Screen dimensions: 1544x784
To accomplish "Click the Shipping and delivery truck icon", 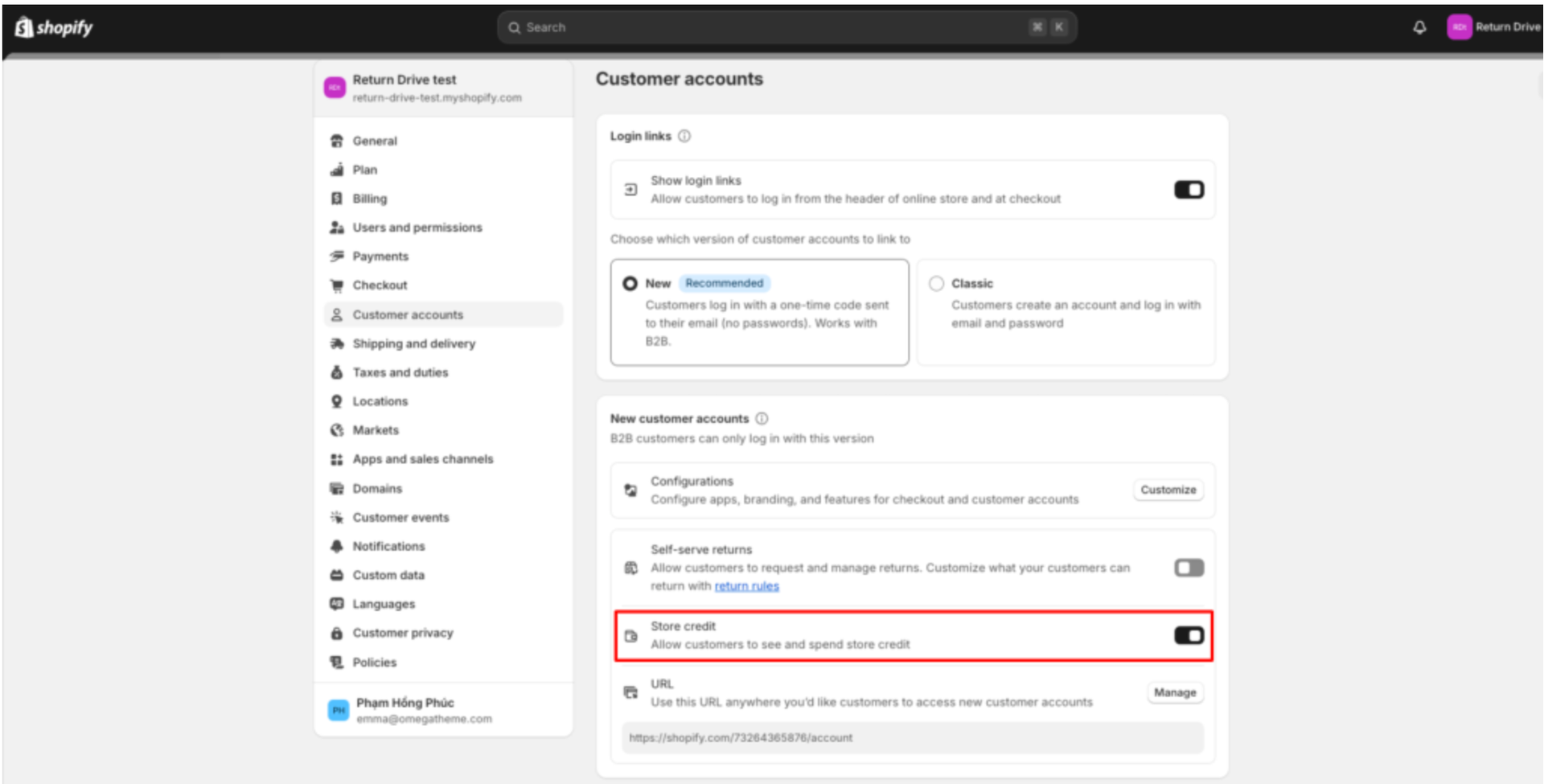I will click(x=337, y=343).
